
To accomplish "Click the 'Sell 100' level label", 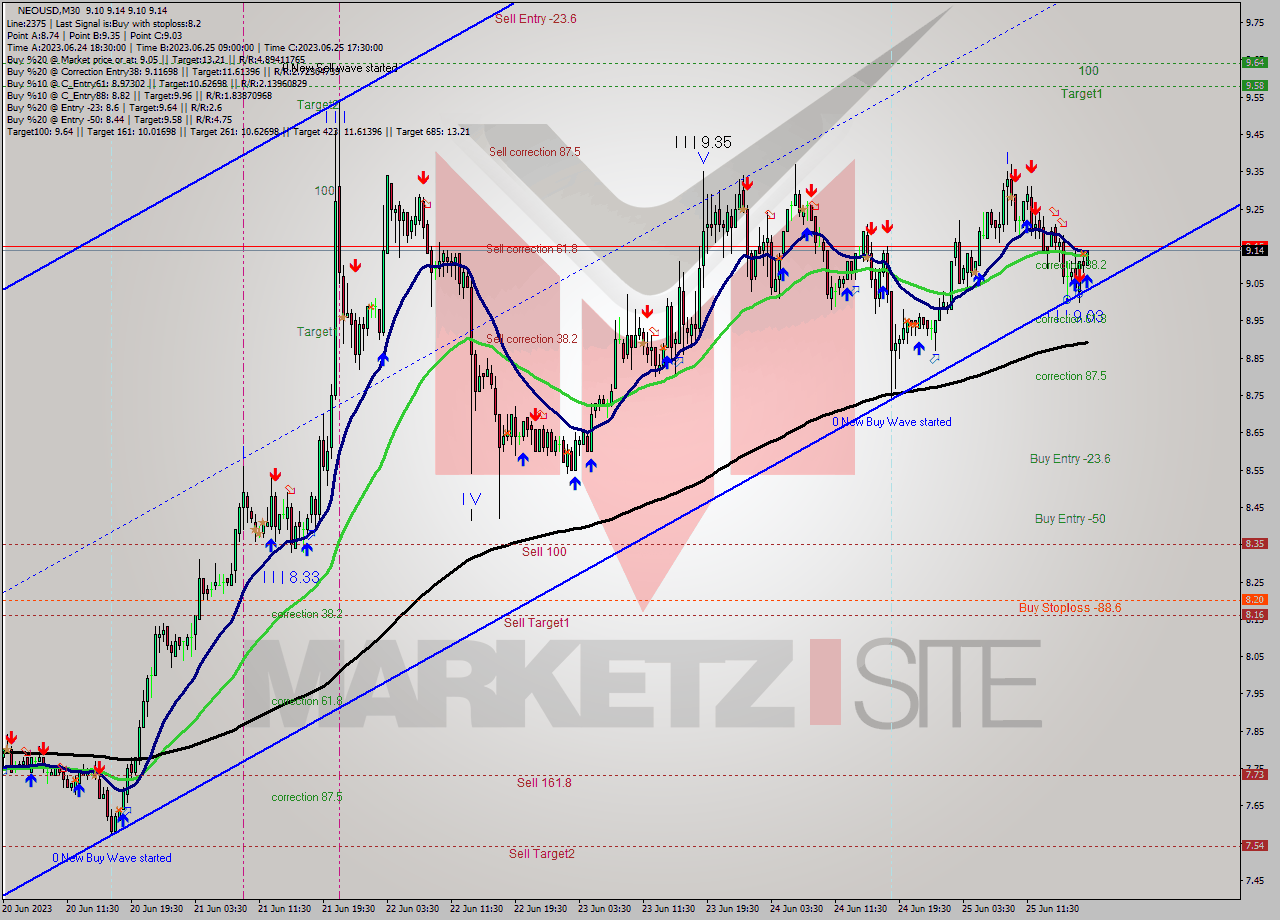I will pos(544,552).
